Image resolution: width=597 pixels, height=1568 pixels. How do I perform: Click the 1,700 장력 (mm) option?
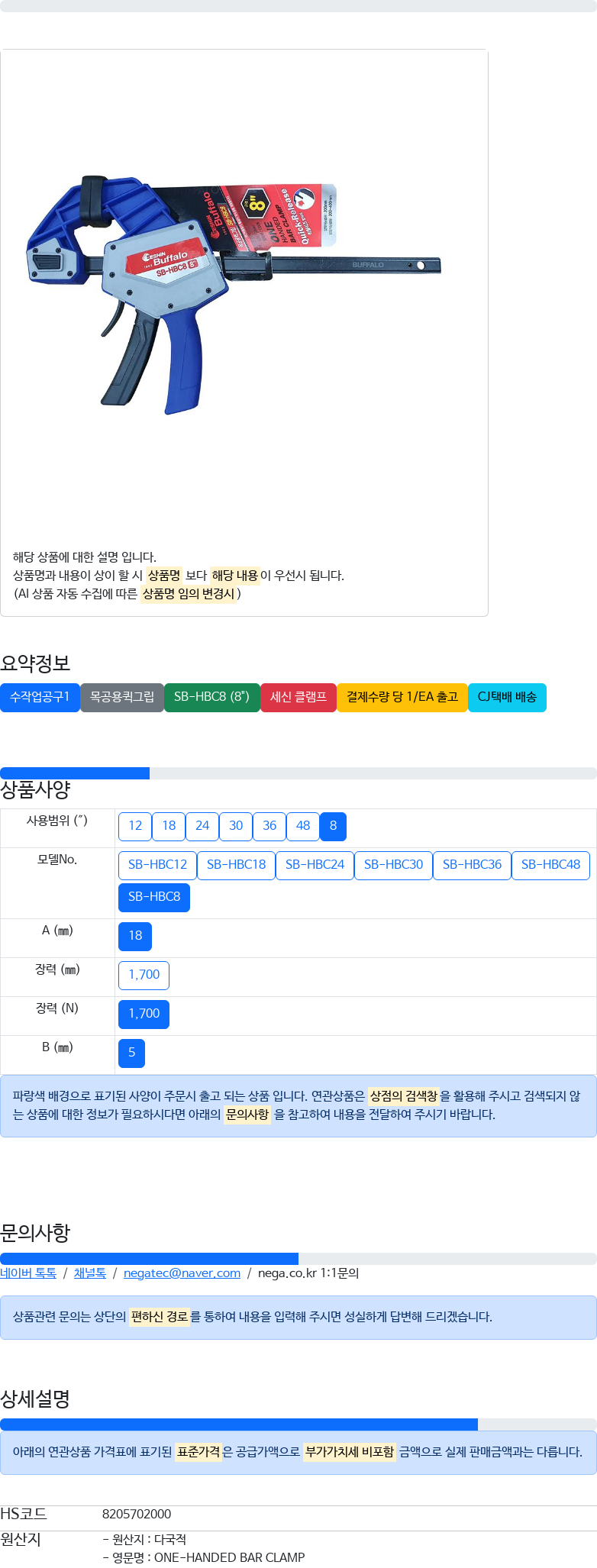click(x=144, y=975)
